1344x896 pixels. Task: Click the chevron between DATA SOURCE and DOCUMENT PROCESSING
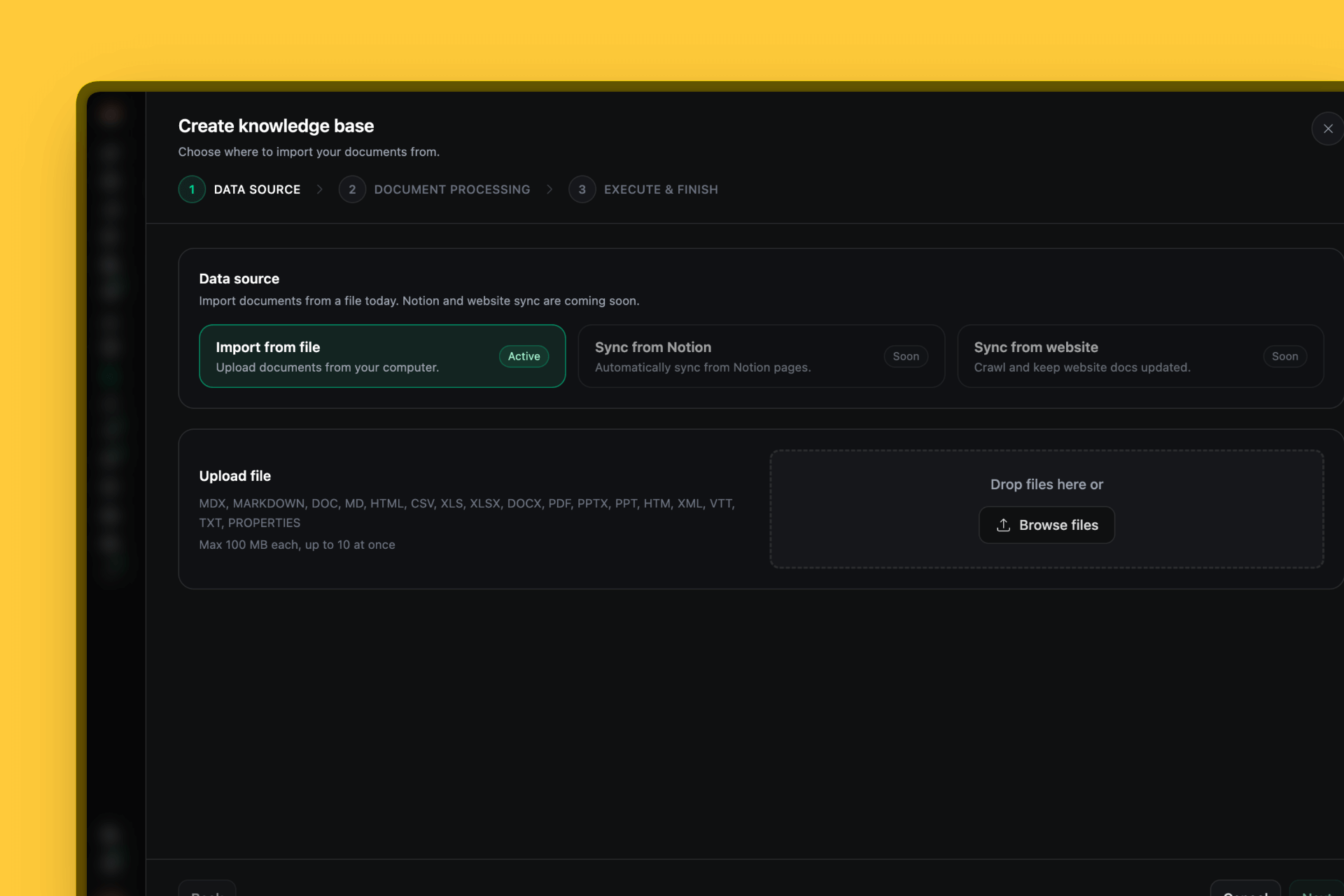pyautogui.click(x=319, y=189)
